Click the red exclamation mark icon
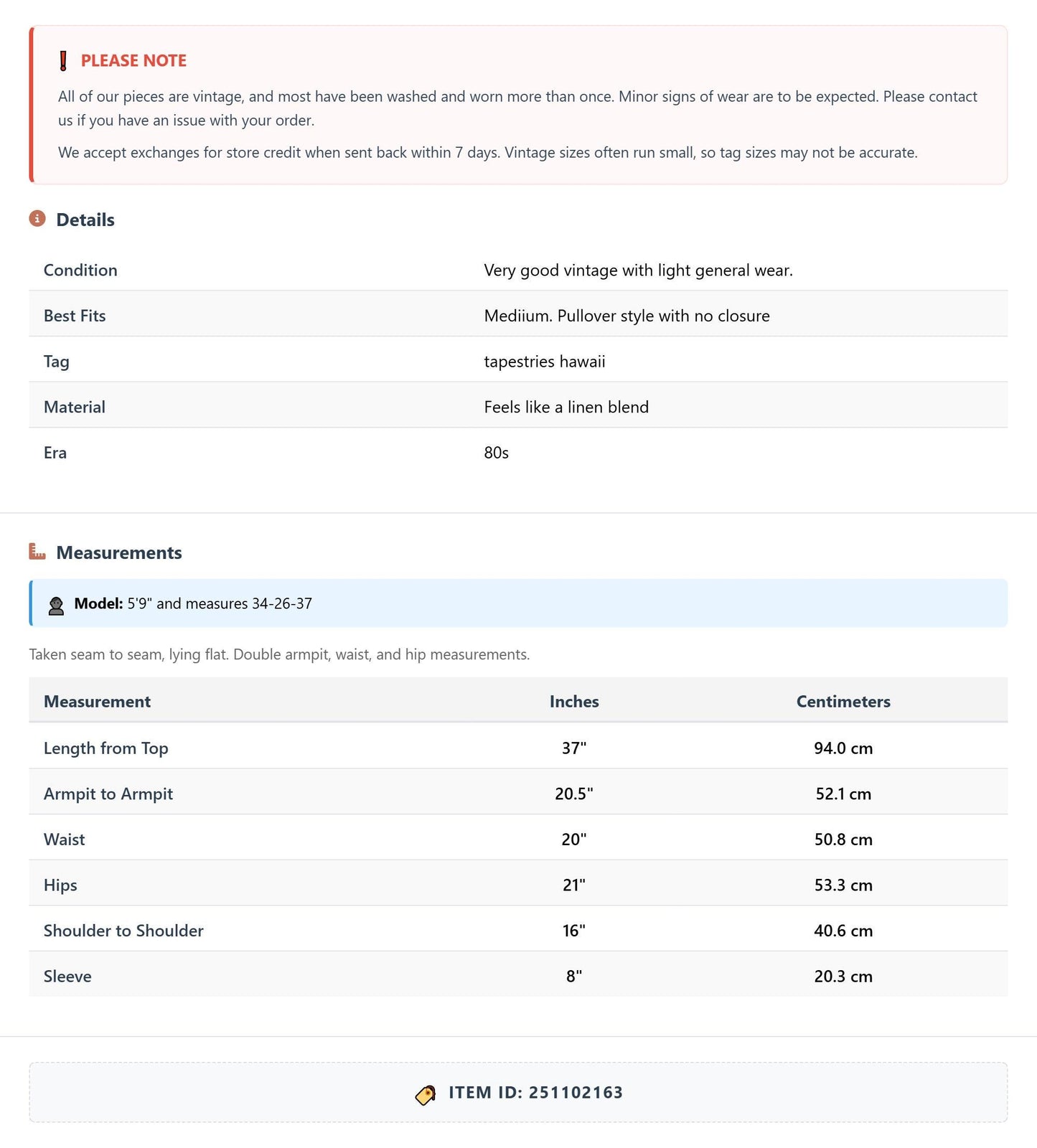Image resolution: width=1037 pixels, height=1148 pixels. [63, 61]
